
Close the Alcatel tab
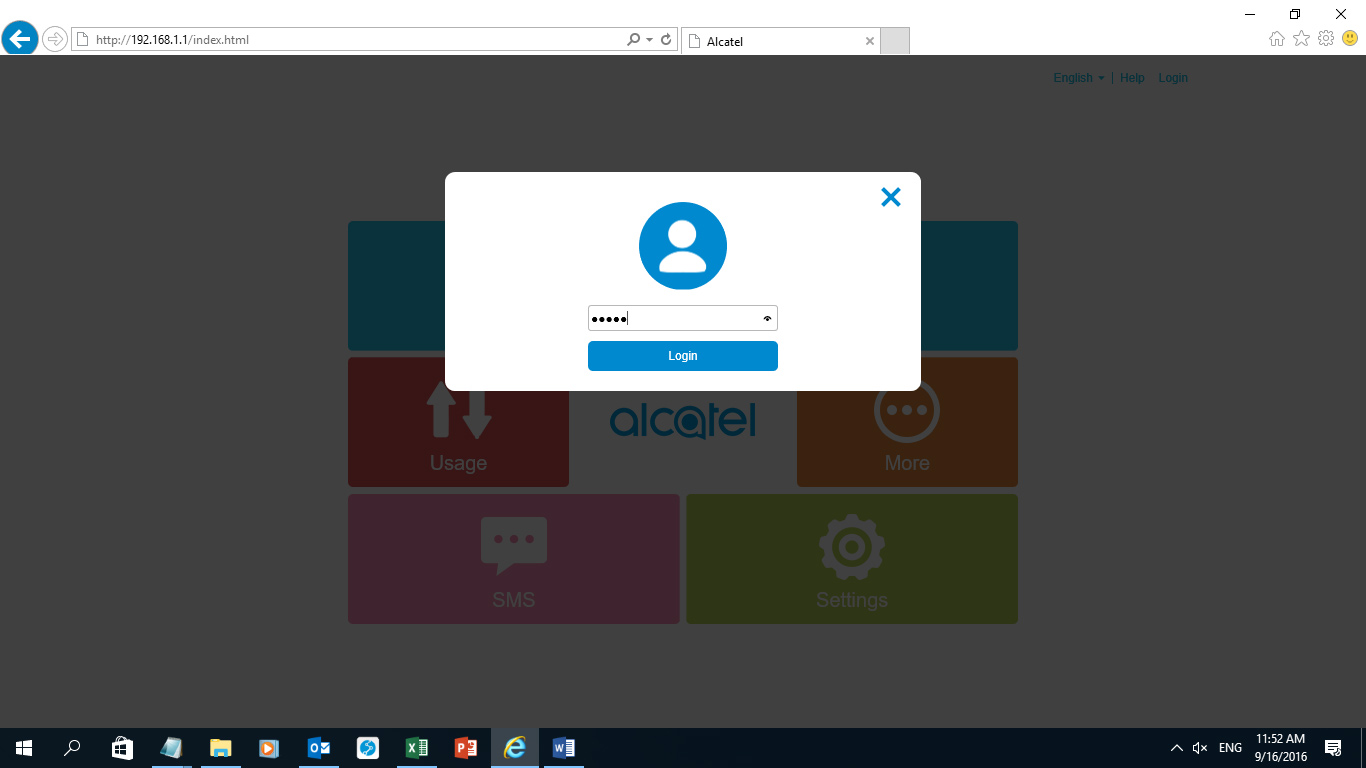pyautogui.click(x=869, y=41)
